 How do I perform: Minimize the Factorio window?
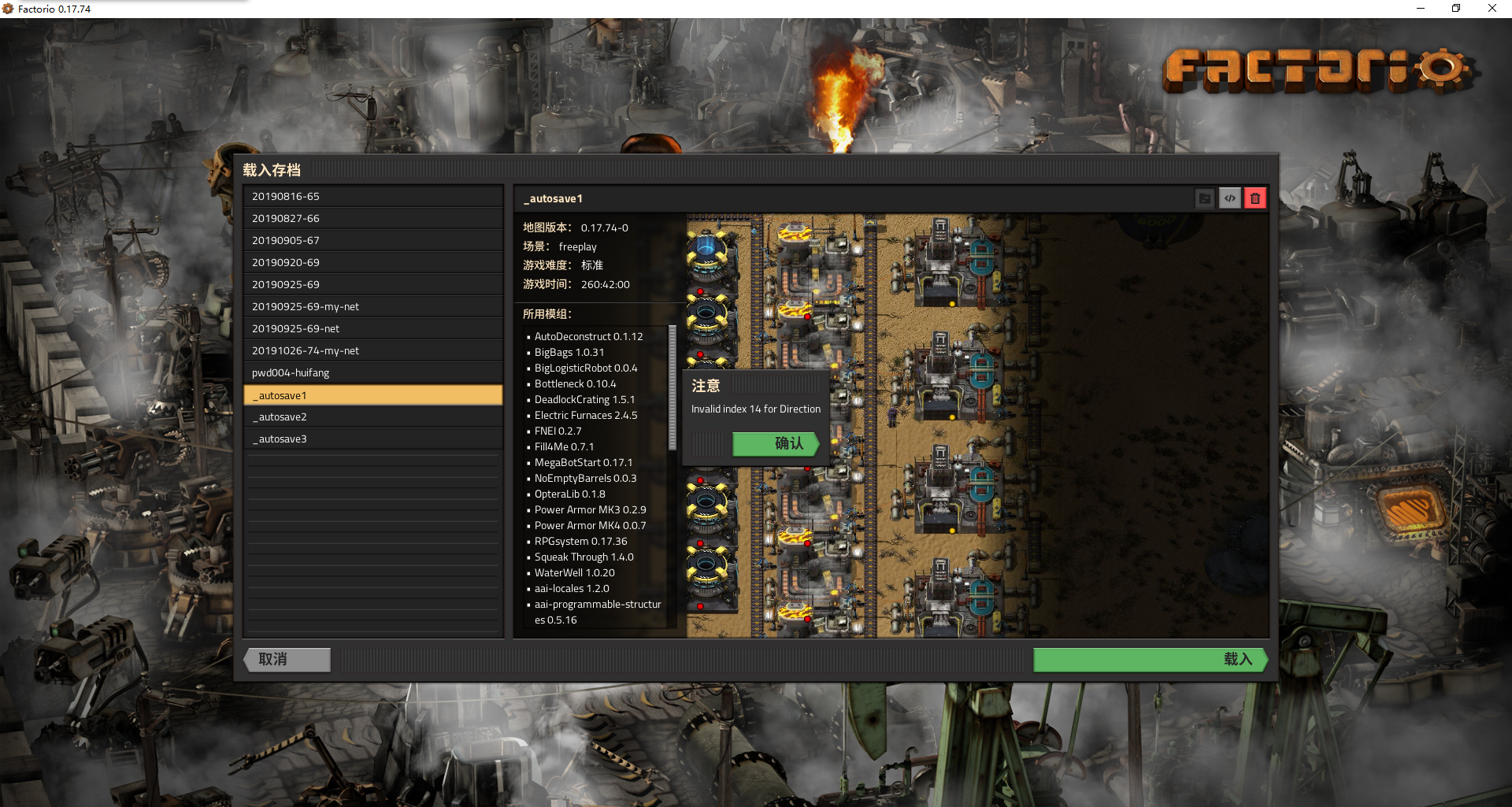coord(1421,9)
